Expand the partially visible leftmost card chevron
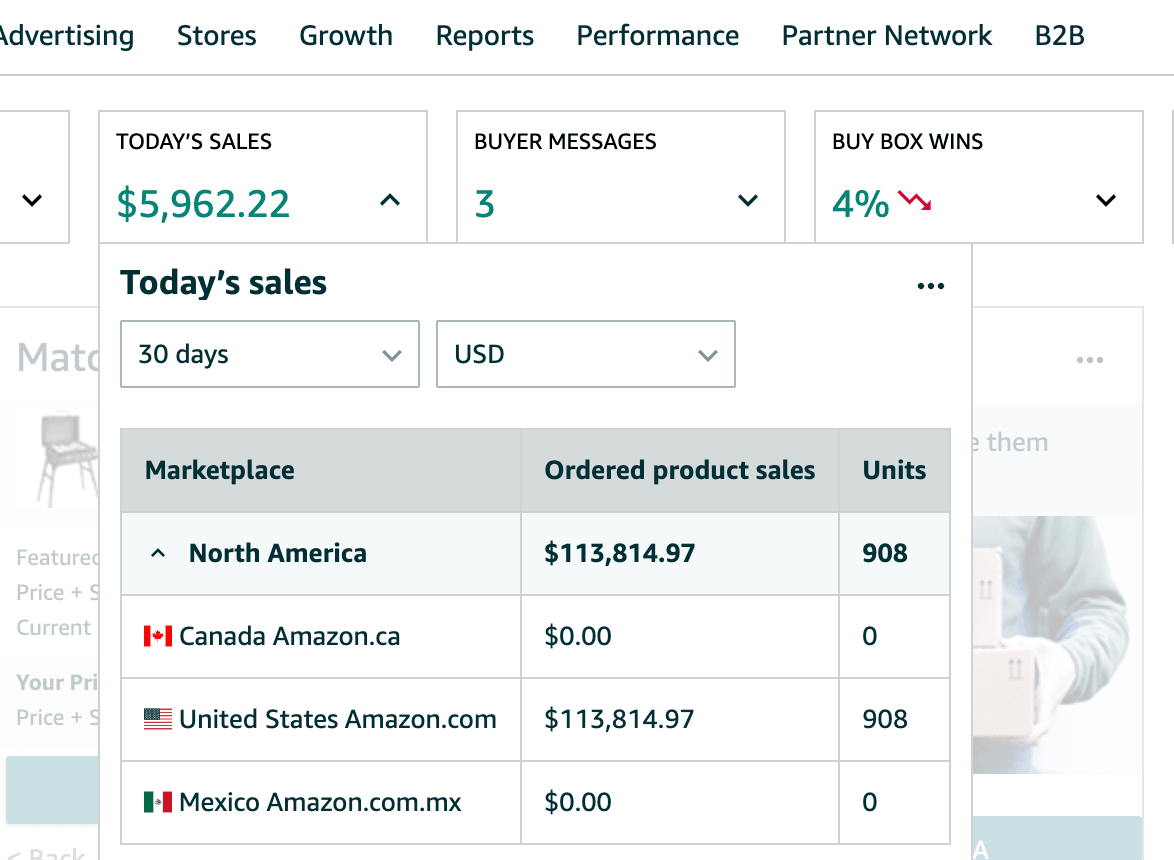This screenshot has height=860, width=1174. (x=32, y=201)
